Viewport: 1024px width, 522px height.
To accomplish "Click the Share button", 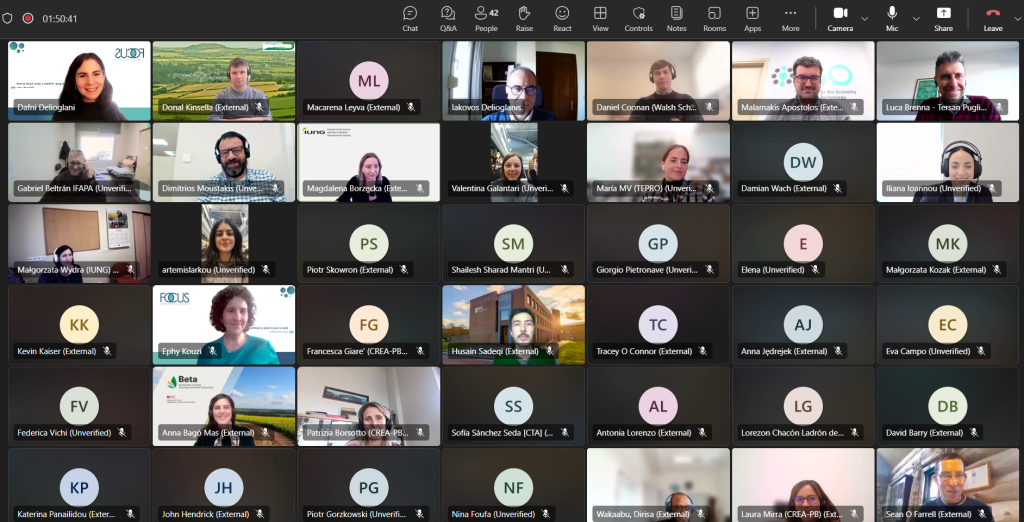I will click(x=943, y=17).
